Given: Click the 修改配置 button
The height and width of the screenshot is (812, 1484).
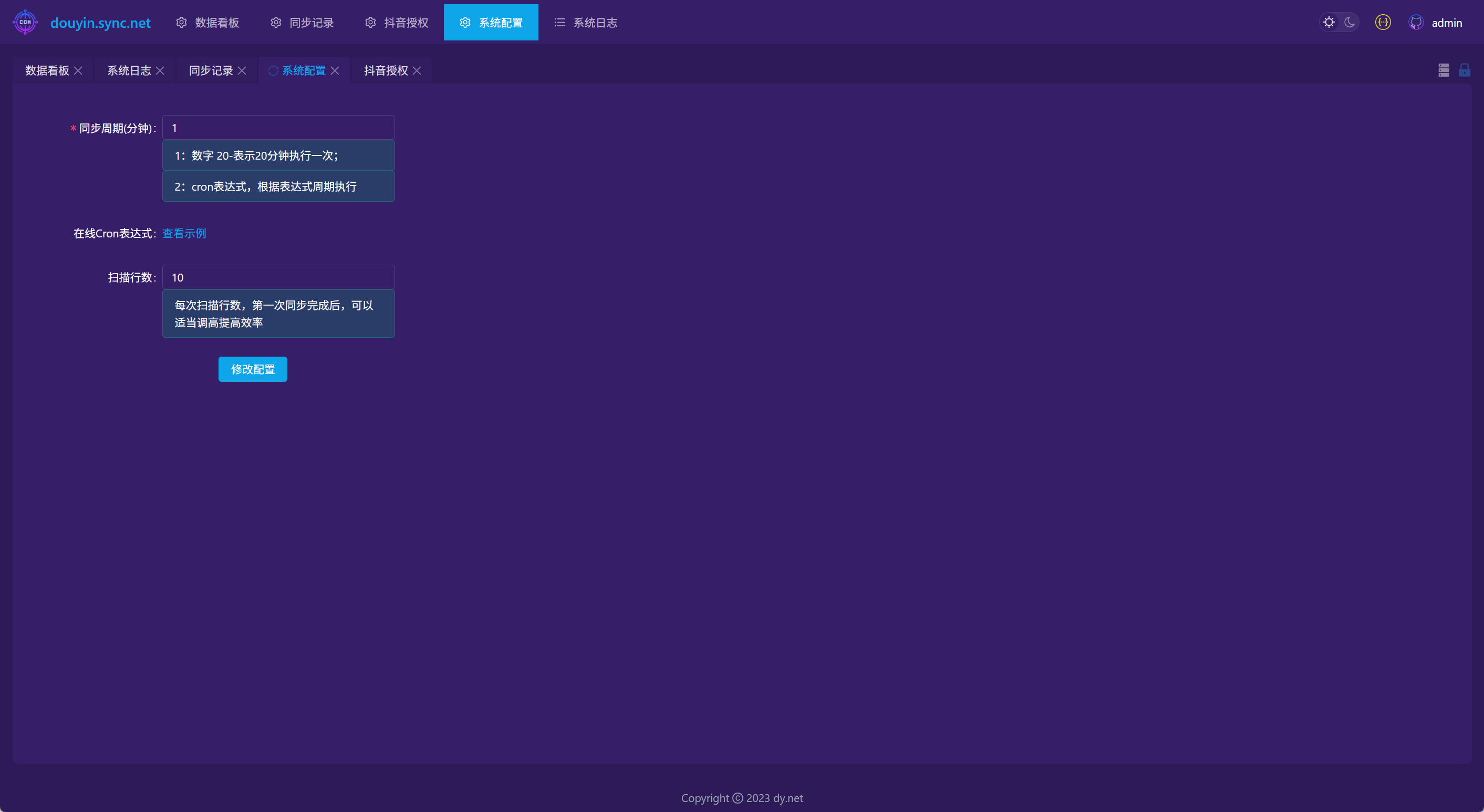Looking at the screenshot, I should [252, 369].
